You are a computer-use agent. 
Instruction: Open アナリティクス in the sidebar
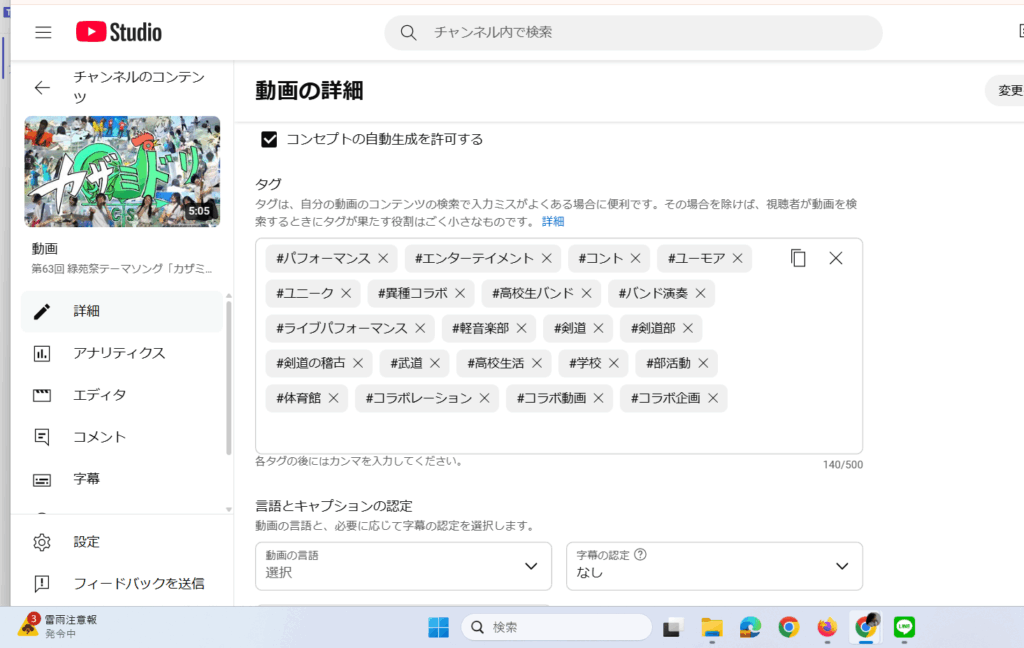coord(119,353)
